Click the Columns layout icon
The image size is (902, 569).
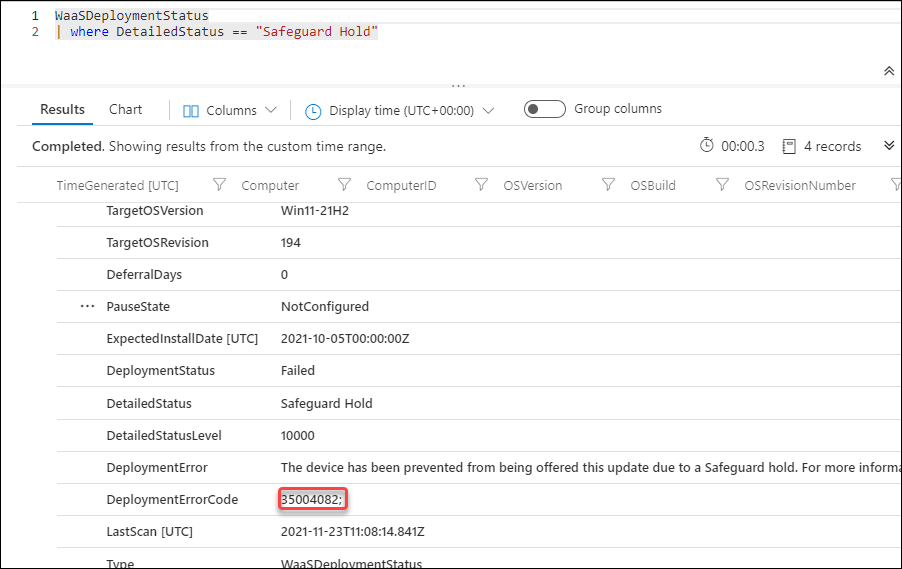[190, 110]
